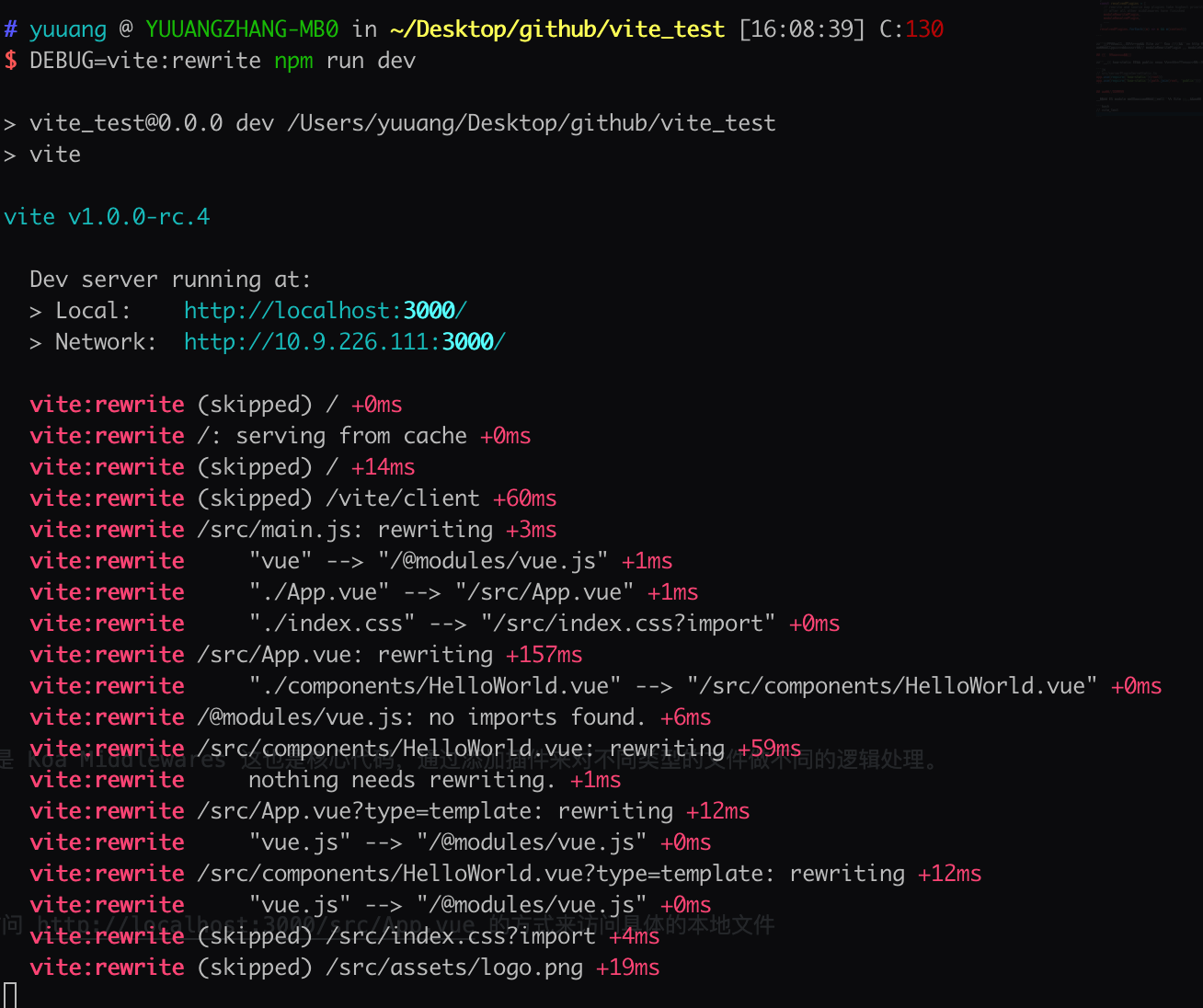
Task: Click '/@modules/vue.js: no imports found.' line
Action: click(370, 717)
